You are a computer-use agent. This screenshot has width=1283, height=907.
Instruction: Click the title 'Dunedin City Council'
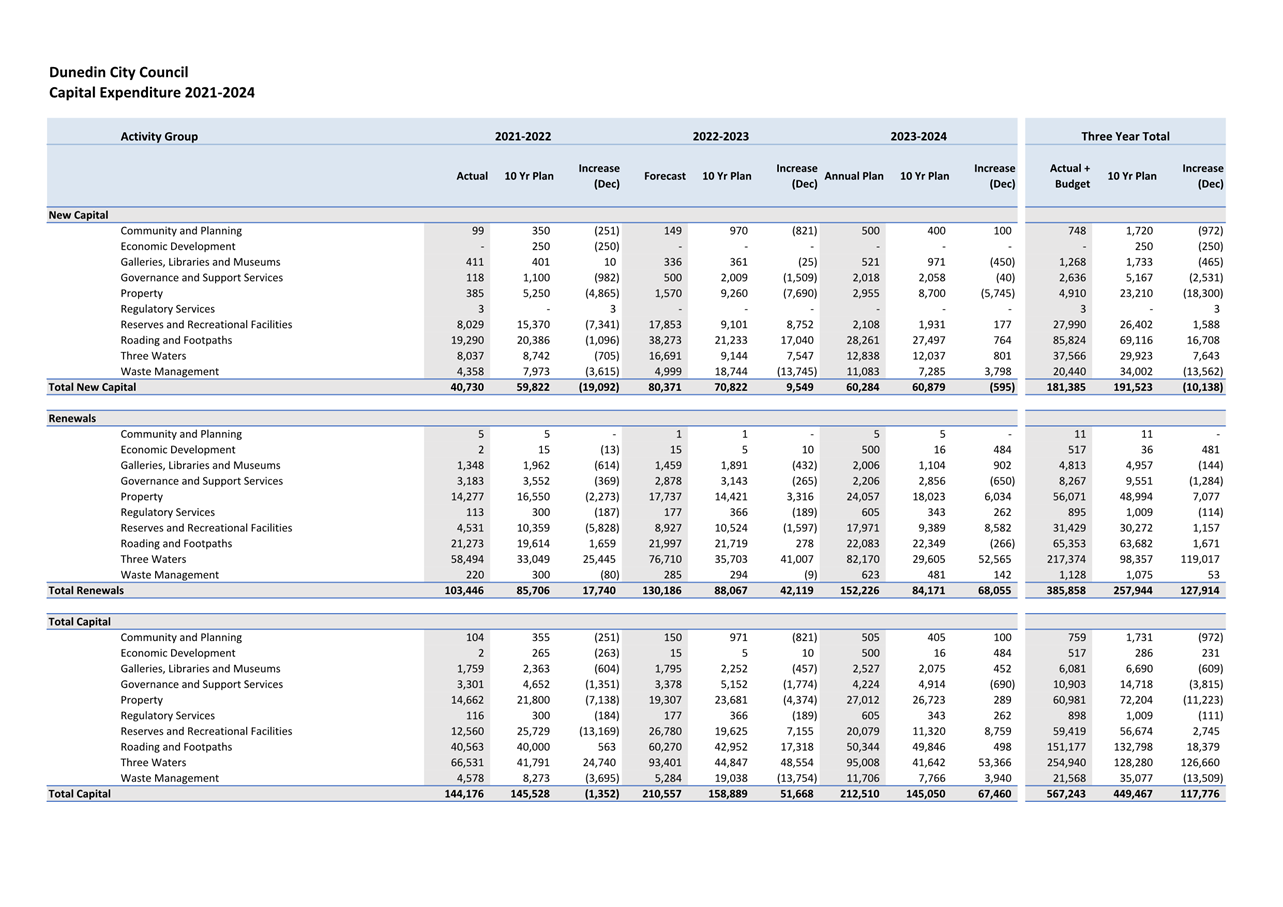pos(118,72)
